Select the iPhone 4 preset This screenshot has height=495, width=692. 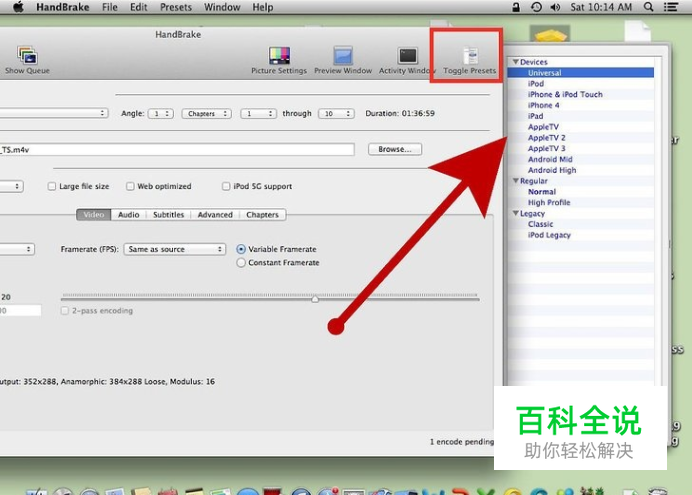tap(580, 105)
